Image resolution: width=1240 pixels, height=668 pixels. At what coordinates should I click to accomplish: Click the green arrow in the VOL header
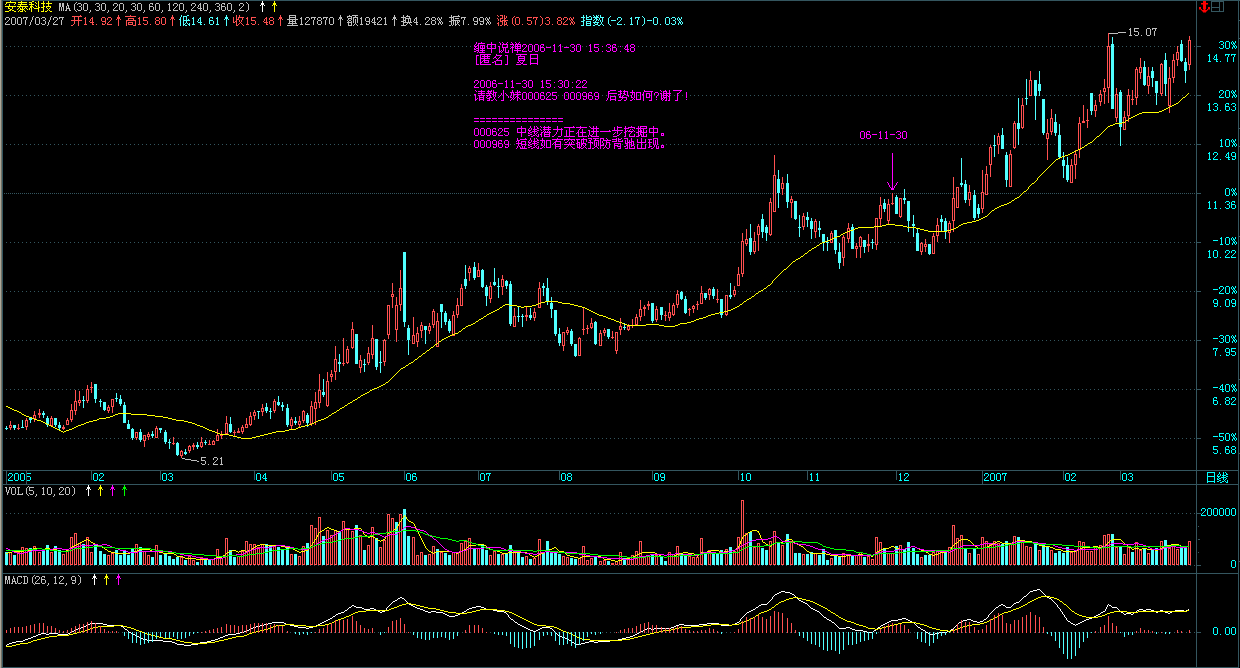point(124,491)
